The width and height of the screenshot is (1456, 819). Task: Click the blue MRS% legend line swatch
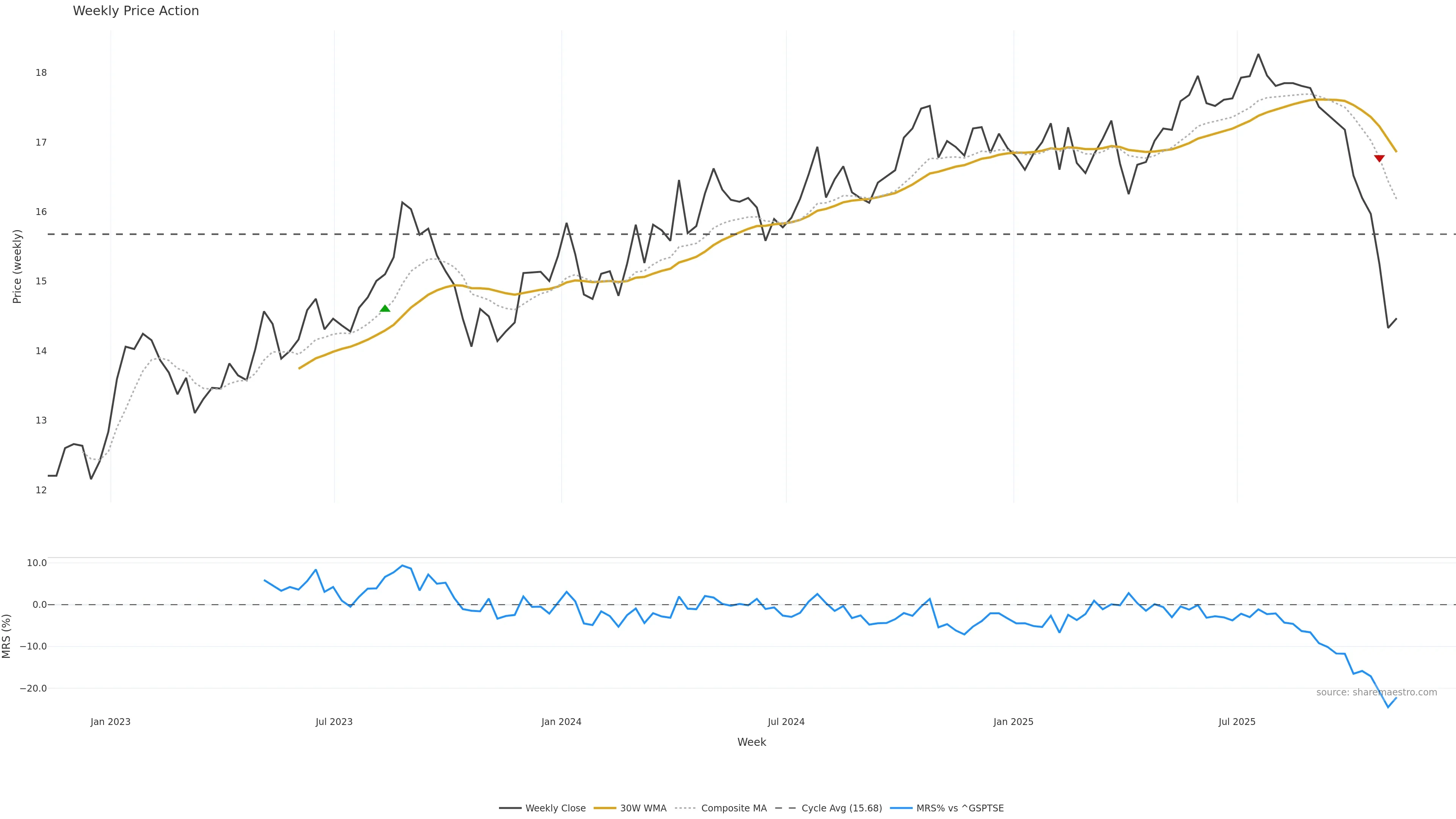pyautogui.click(x=901, y=808)
